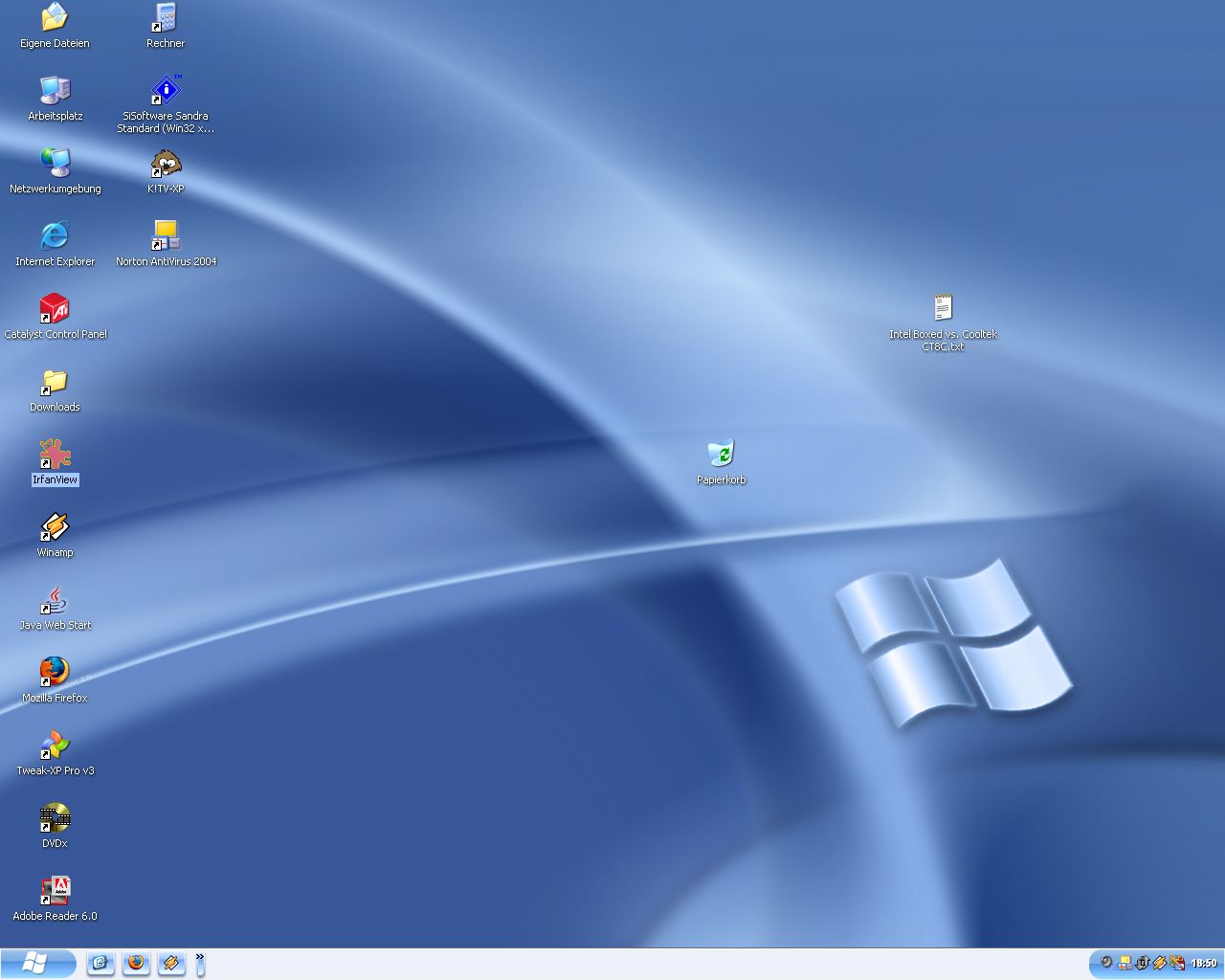
Task: Click the system tray clock showing 18:50
Action: 1203,964
